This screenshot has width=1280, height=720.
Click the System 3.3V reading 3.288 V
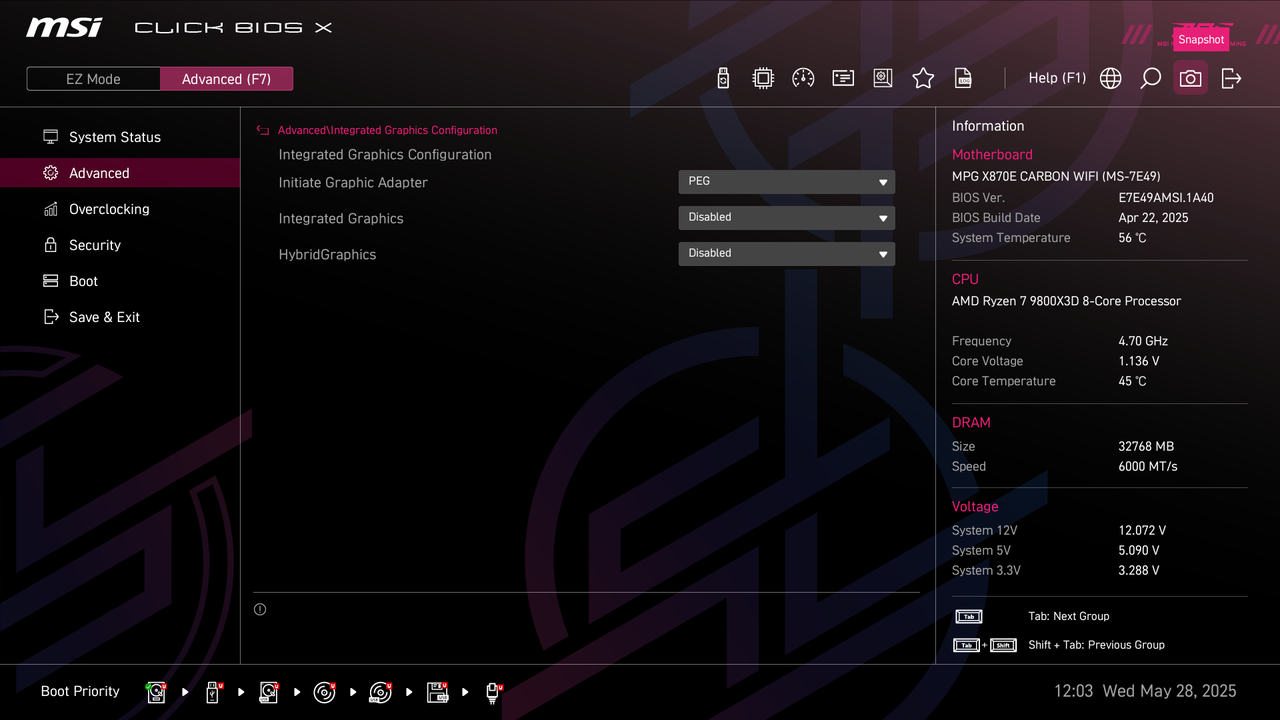1139,571
